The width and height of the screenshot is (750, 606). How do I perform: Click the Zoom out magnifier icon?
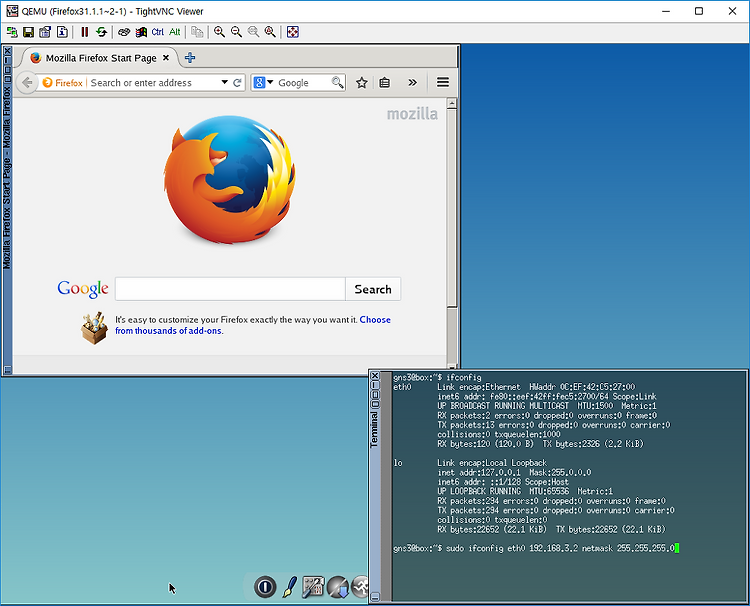(x=236, y=32)
